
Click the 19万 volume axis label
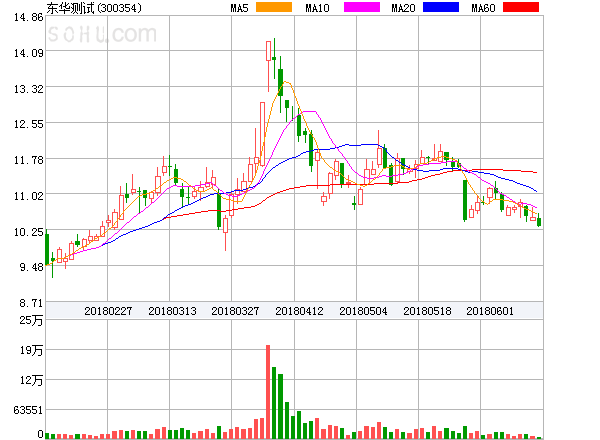tap(31, 350)
